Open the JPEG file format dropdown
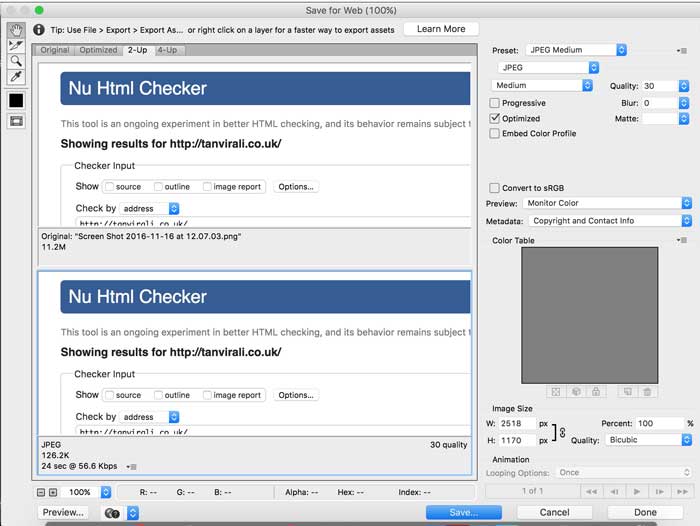The image size is (700, 526). [548, 67]
